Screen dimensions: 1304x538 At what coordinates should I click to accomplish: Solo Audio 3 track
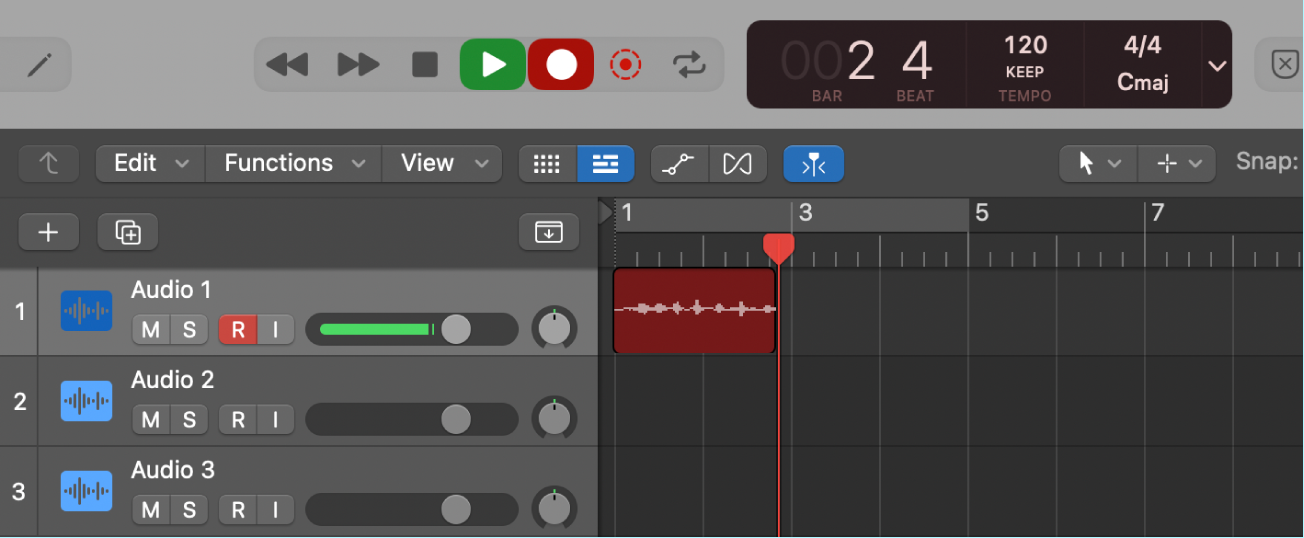point(189,510)
